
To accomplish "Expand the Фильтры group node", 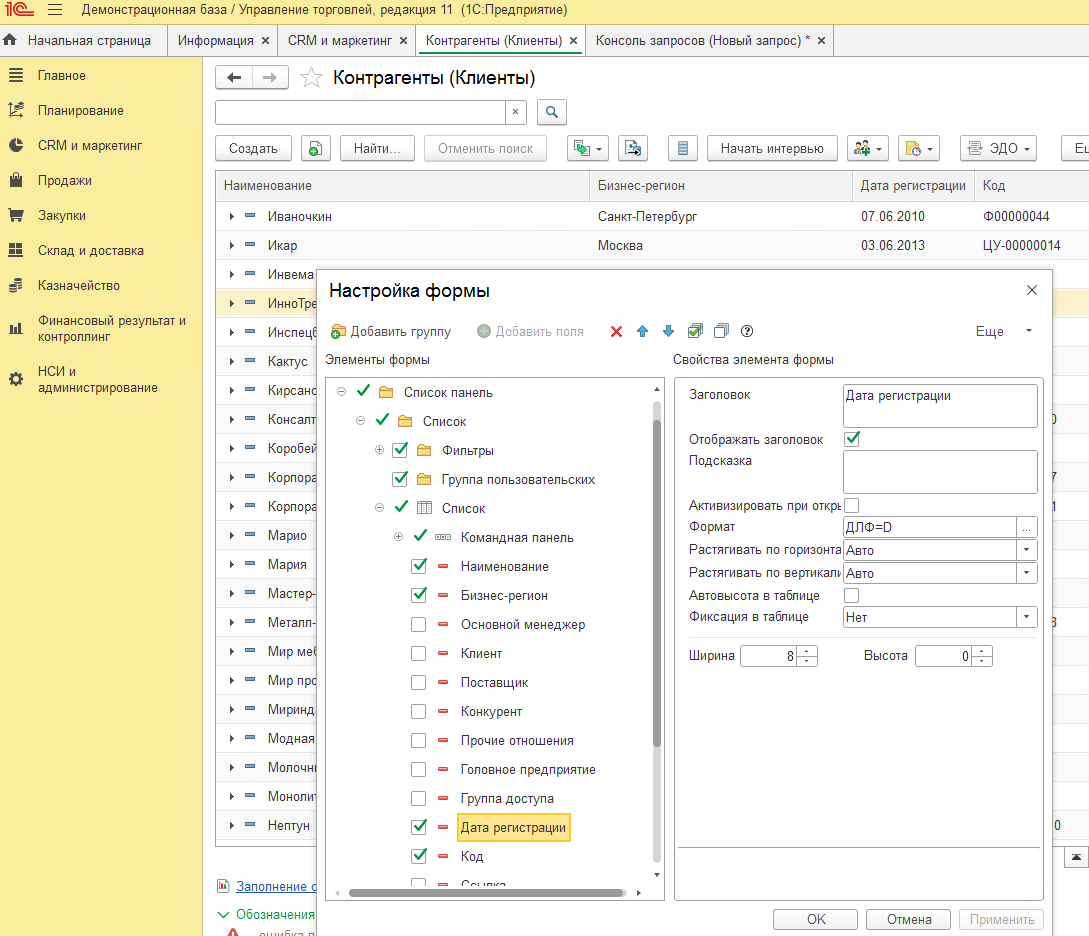I will coord(379,450).
